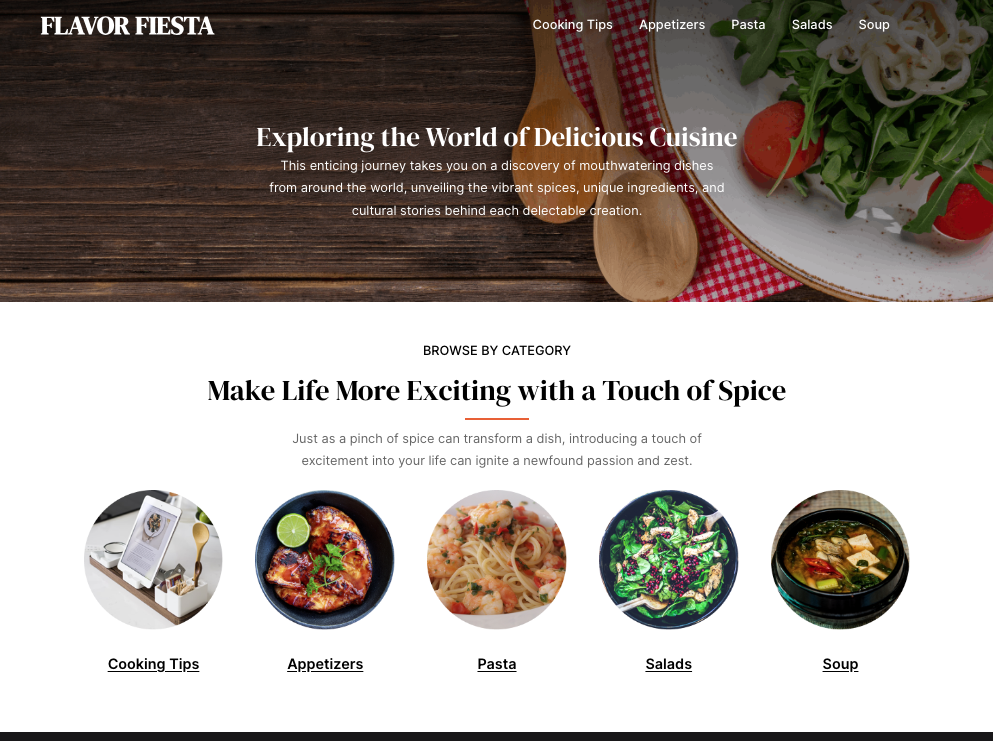Visit the underlined Pasta category link
The width and height of the screenshot is (993, 741).
click(496, 664)
